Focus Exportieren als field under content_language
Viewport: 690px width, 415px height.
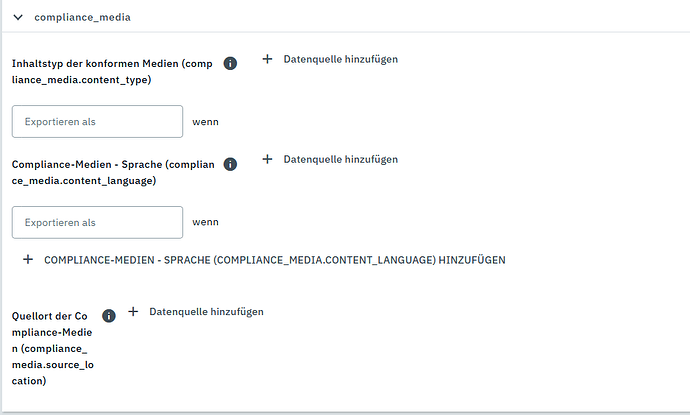pos(97,222)
